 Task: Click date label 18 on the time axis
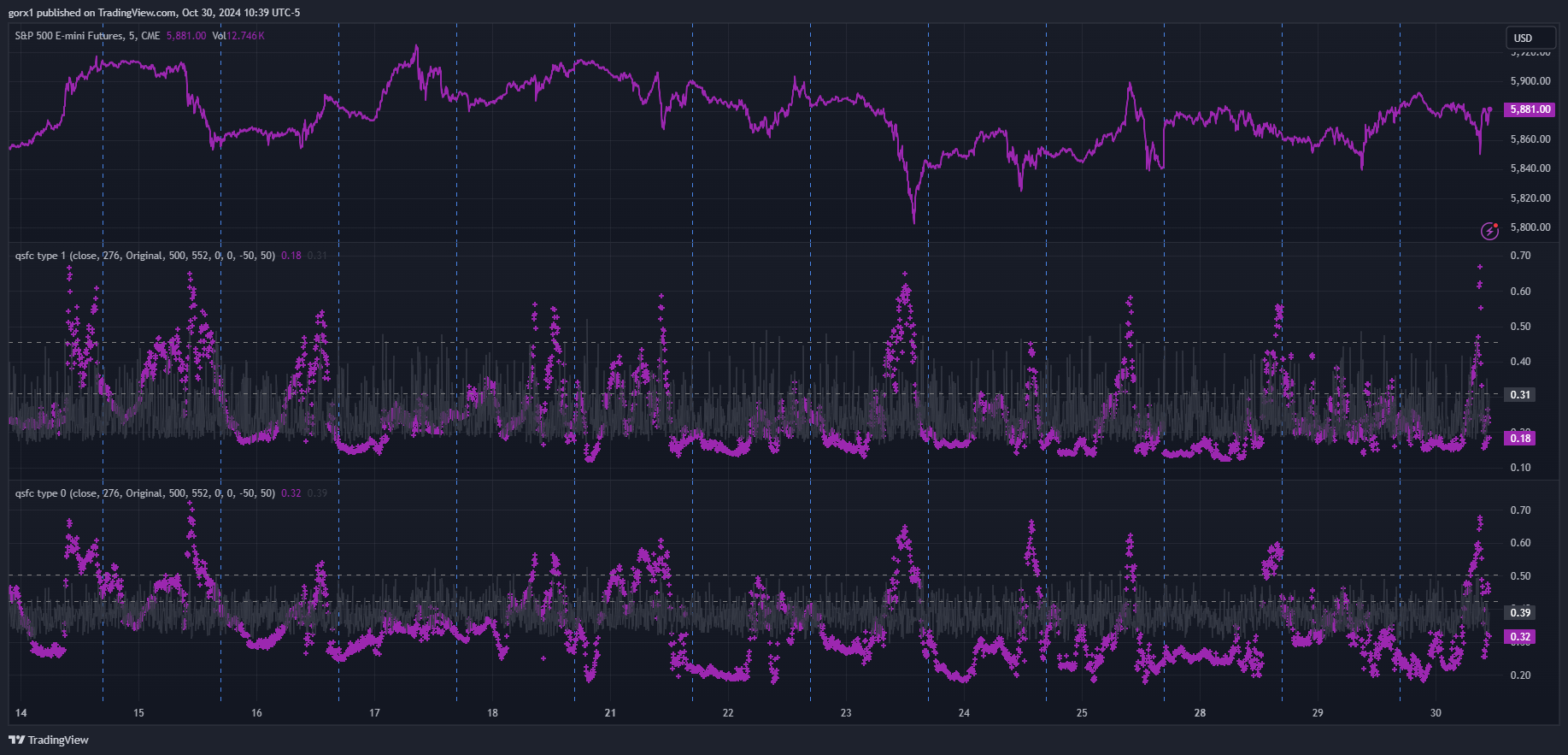492,713
